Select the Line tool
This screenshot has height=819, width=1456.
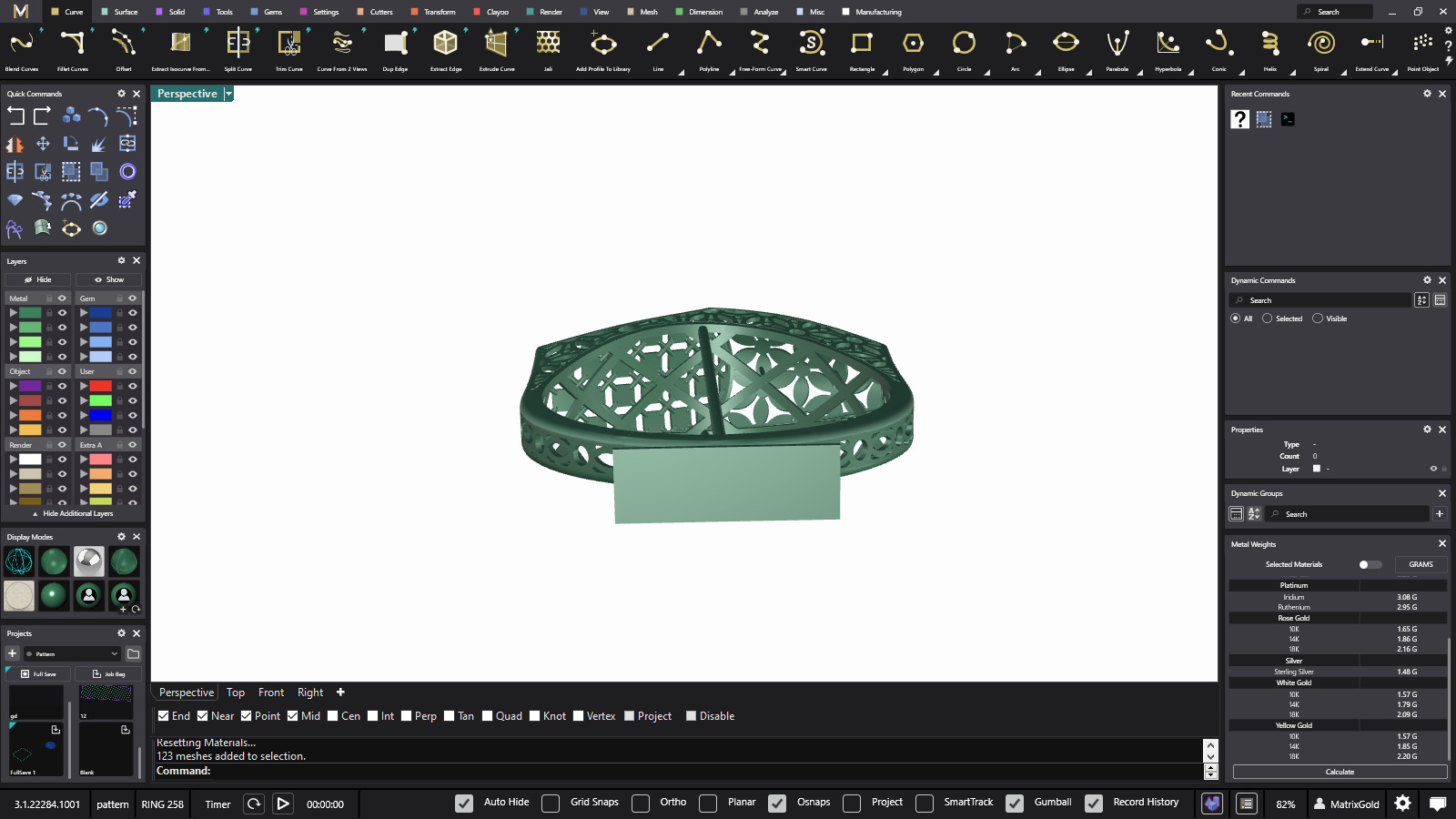pos(658,48)
